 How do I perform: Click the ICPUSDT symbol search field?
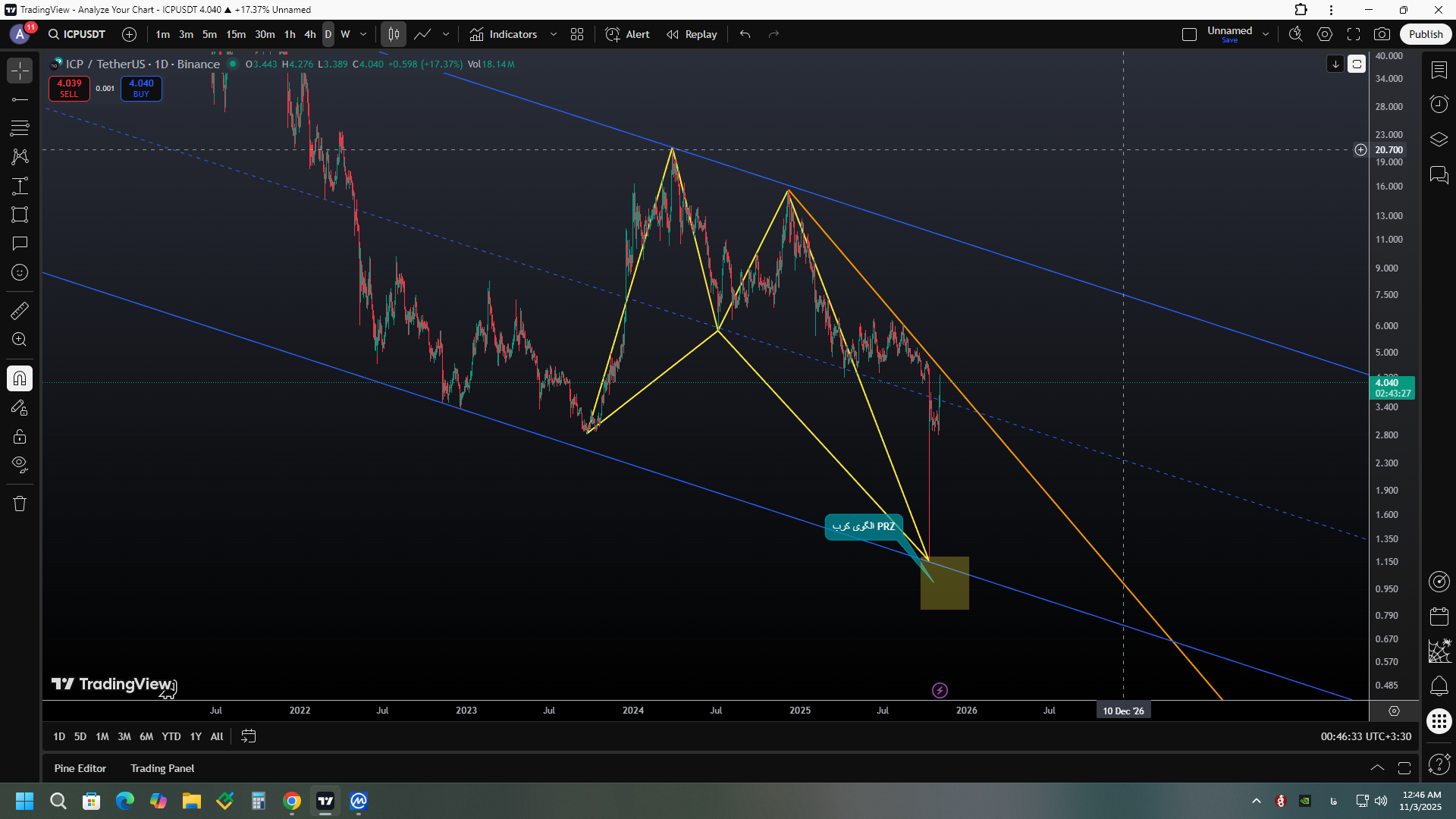coord(77,34)
